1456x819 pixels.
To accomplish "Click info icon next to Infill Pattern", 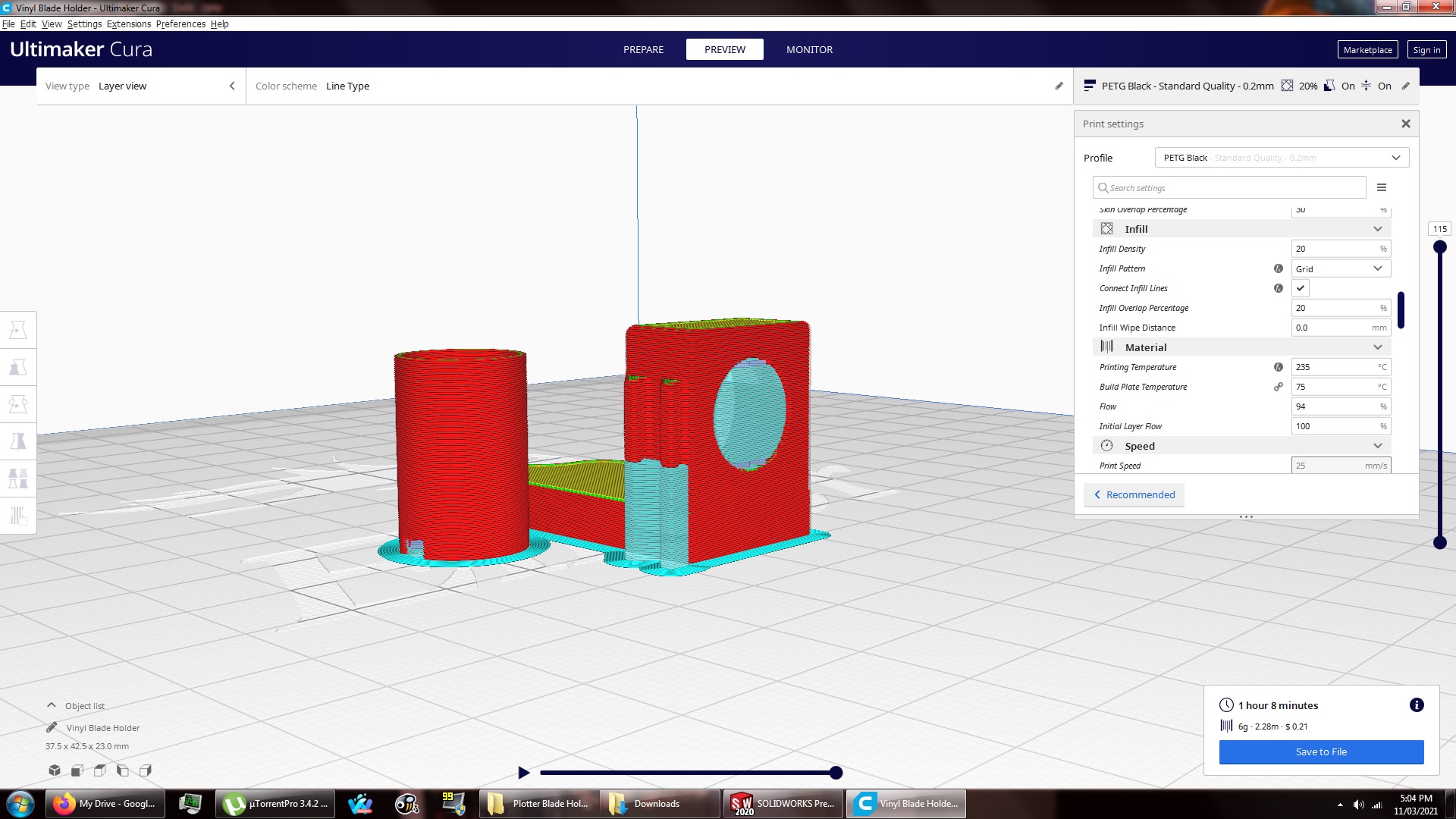I will [1279, 268].
